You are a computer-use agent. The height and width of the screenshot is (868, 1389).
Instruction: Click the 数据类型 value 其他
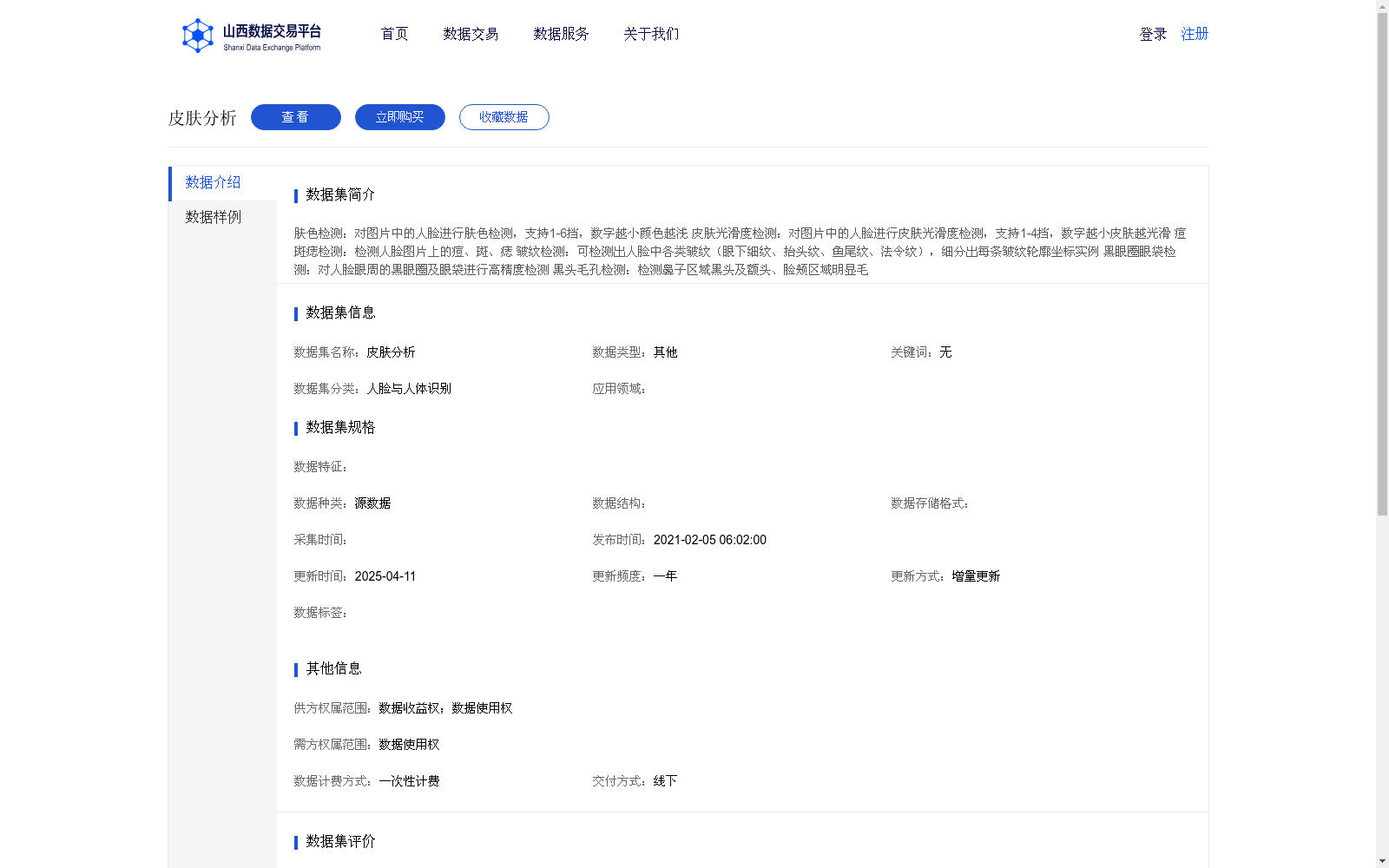coord(665,352)
